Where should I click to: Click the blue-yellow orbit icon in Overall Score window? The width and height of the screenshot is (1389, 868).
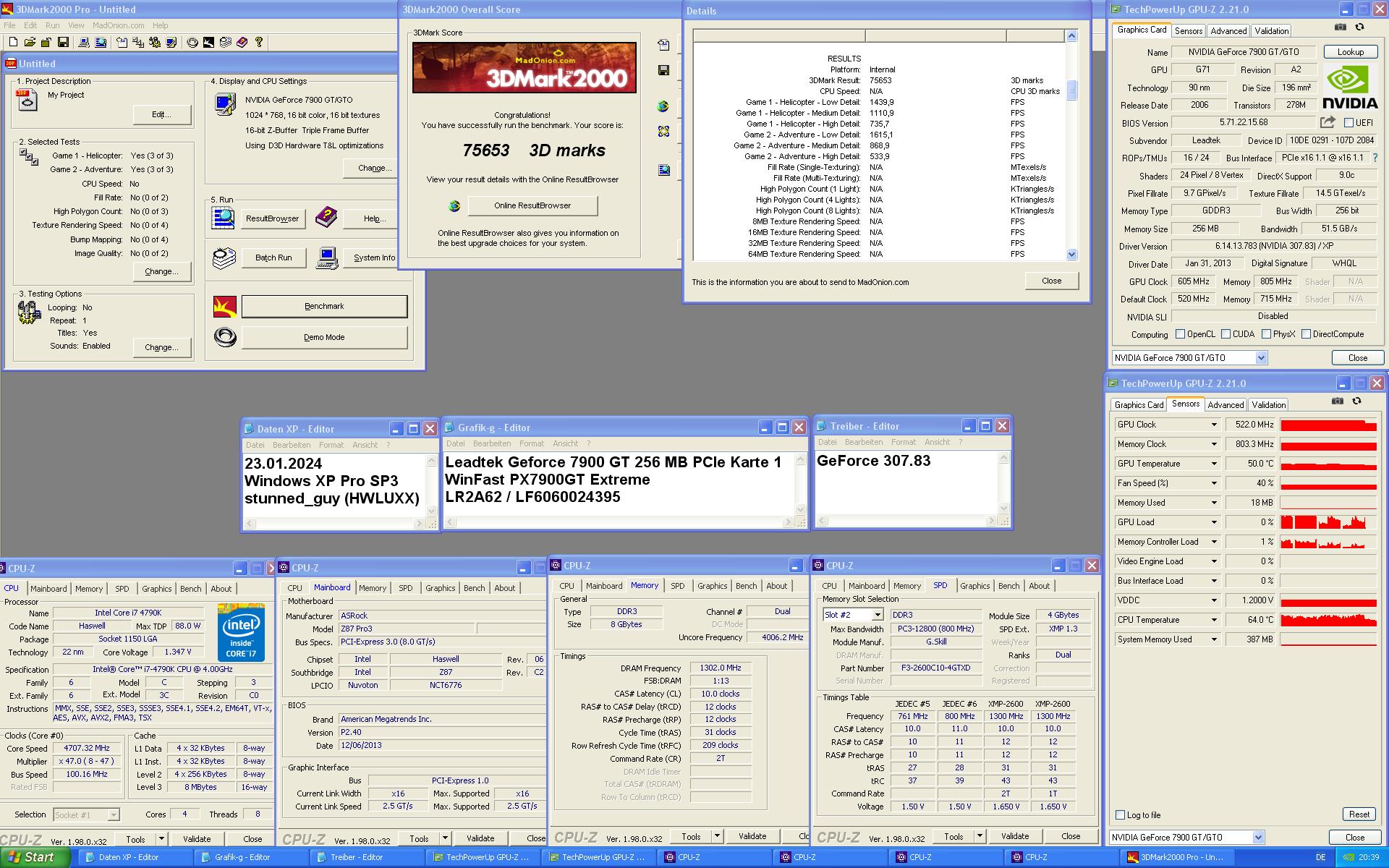pos(663,132)
